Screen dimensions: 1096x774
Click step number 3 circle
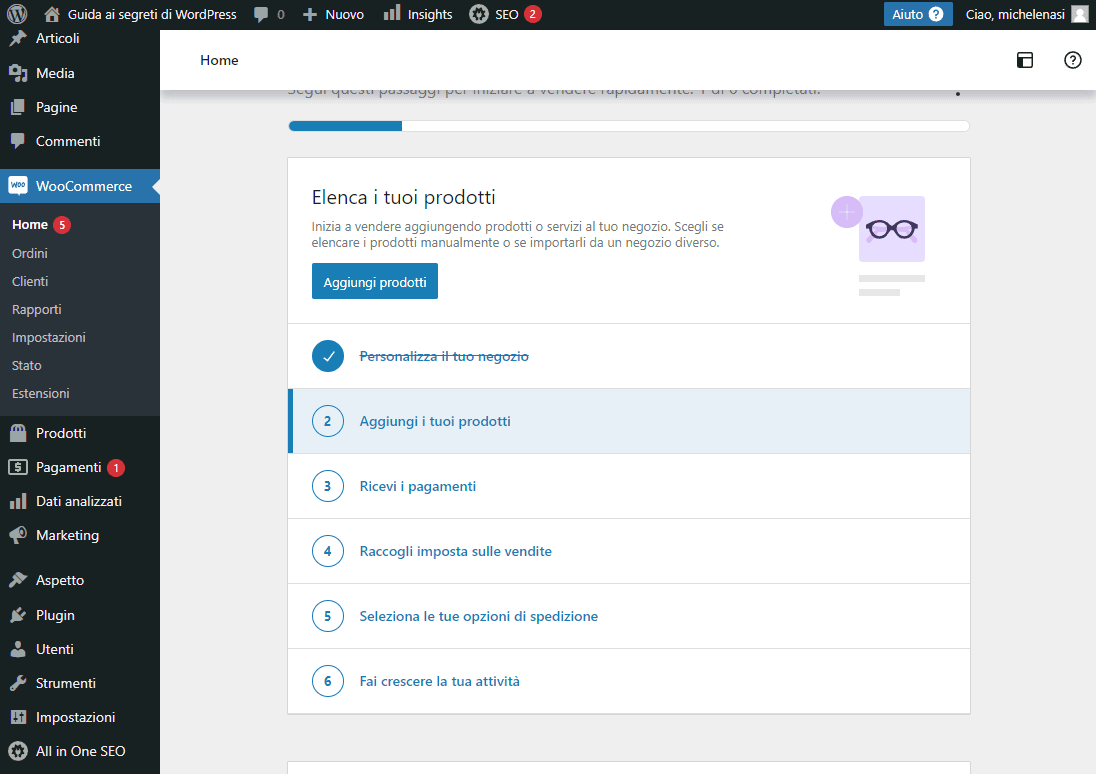pos(328,486)
